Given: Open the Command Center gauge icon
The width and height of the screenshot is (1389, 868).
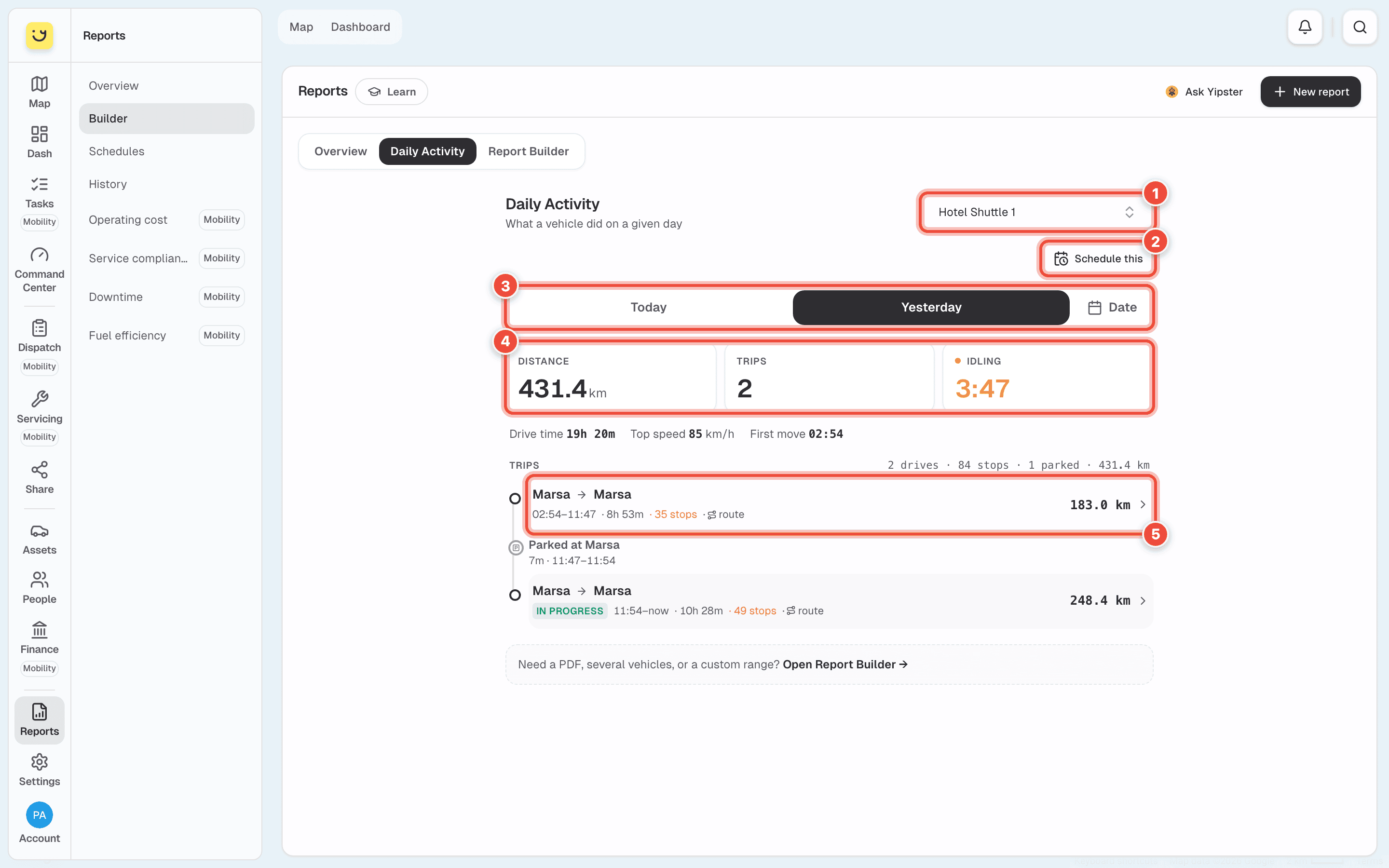Looking at the screenshot, I should 39,270.
